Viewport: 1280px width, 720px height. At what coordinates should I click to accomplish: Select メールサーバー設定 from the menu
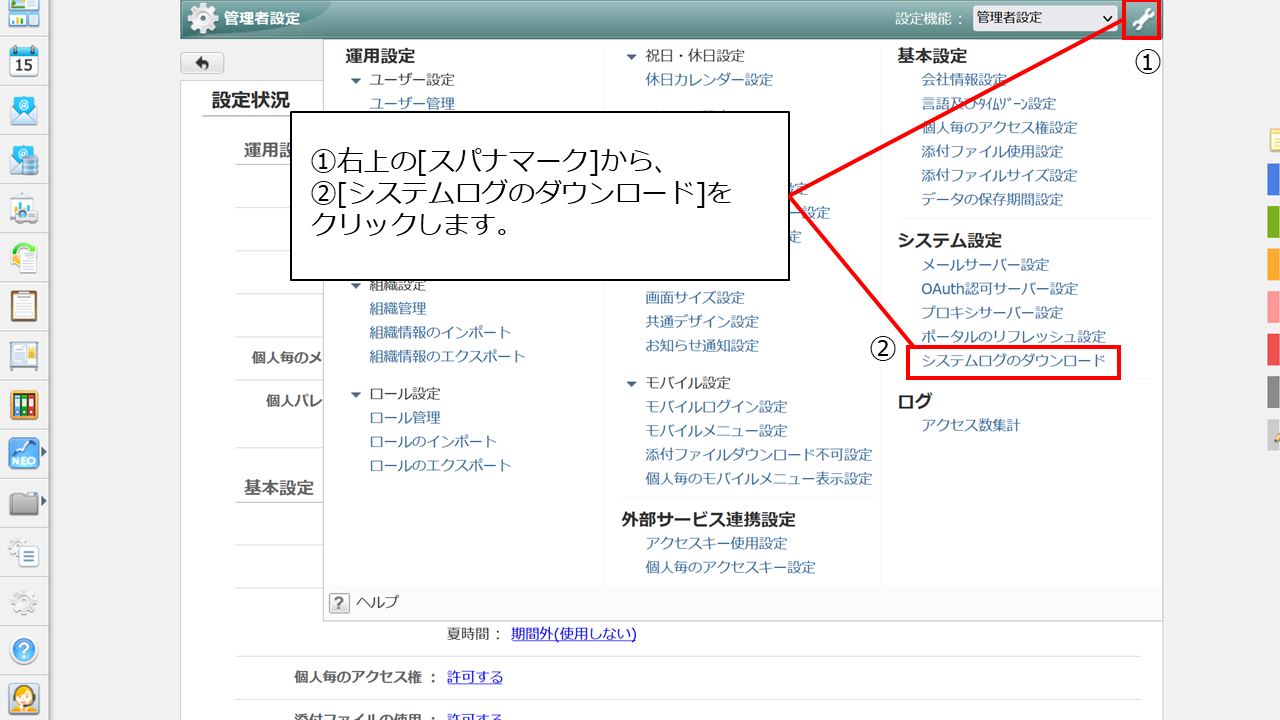pyautogui.click(x=985, y=265)
